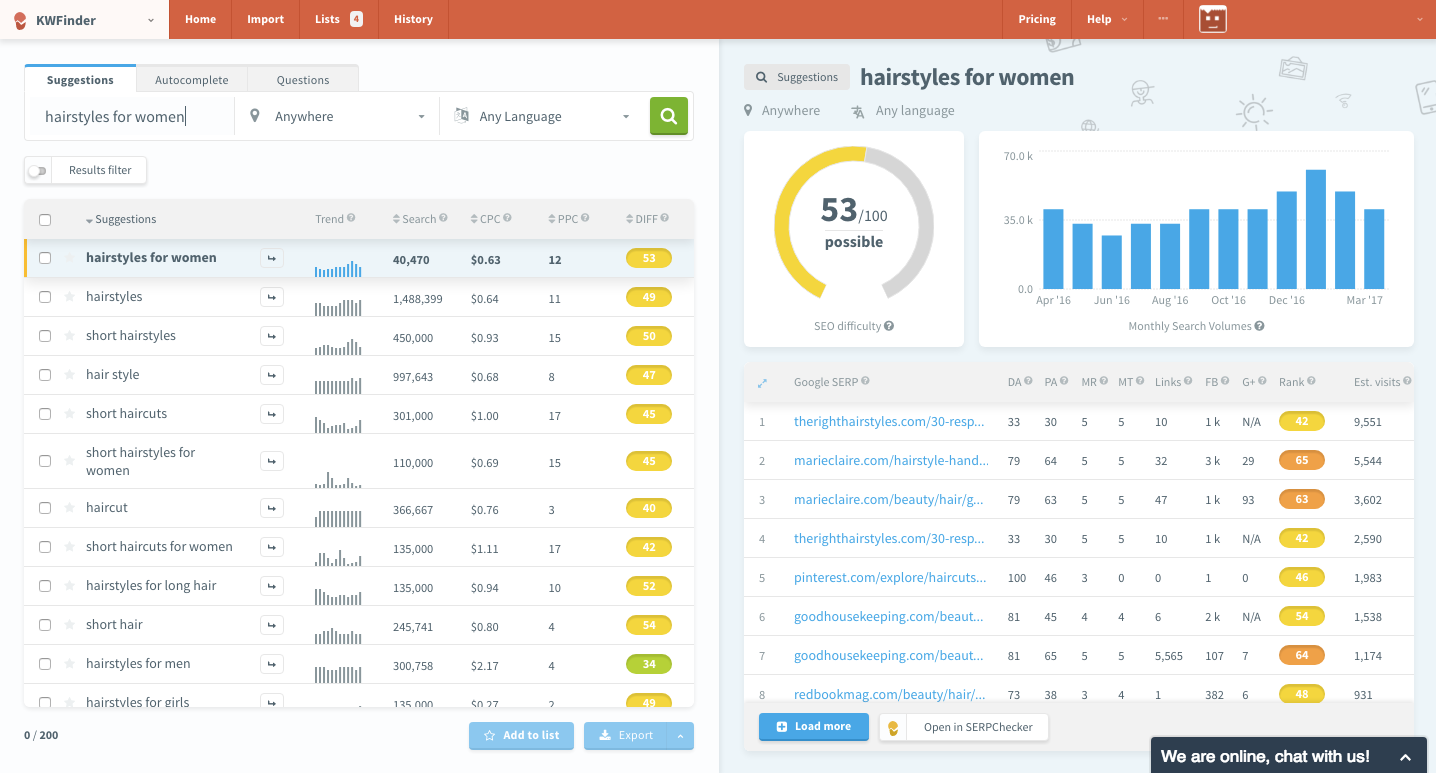Open the Anywhere location dropdown
This screenshot has height=773, width=1436.
(338, 117)
